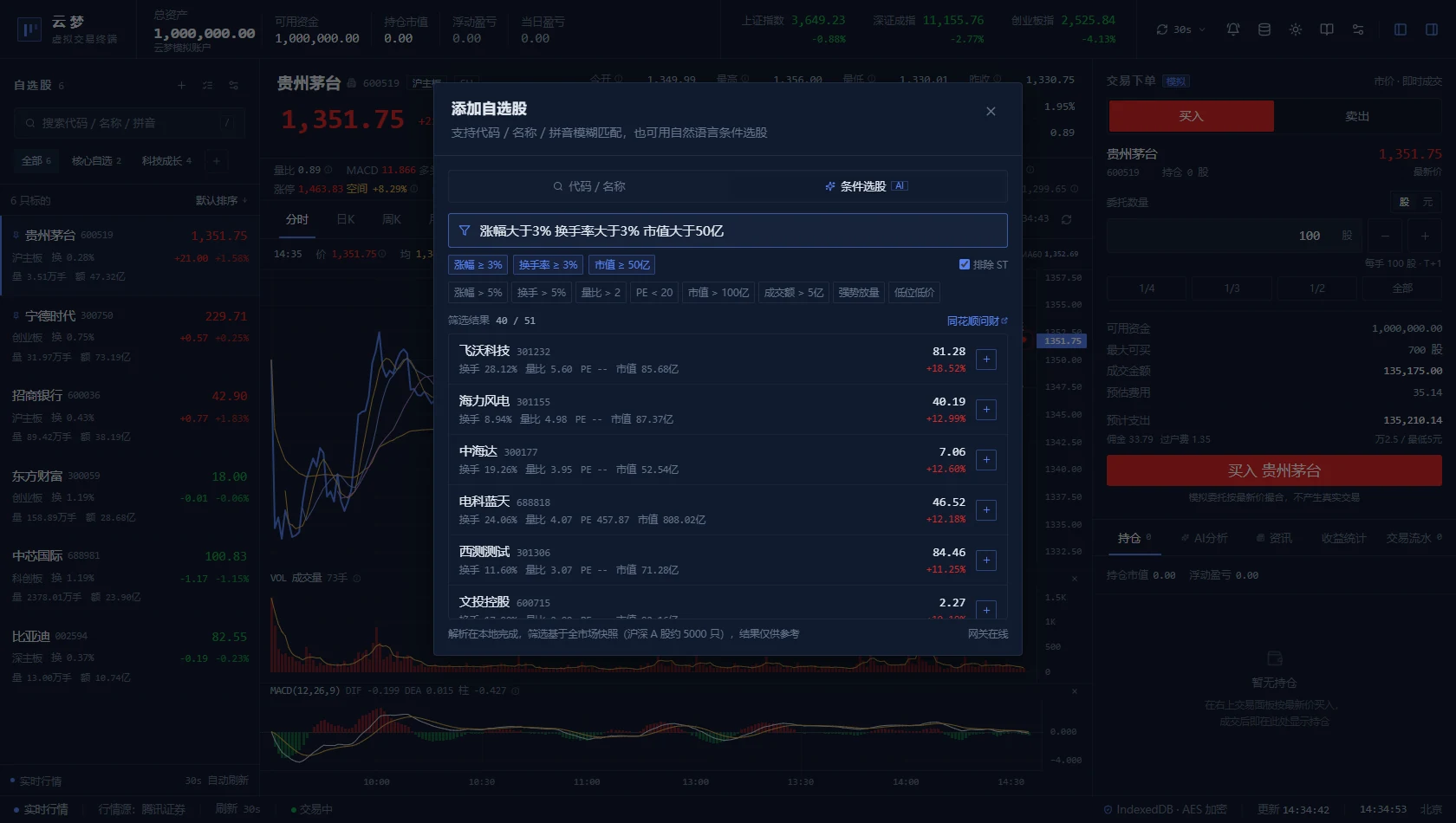Open the 30s refresh interval dropdown
The image size is (1456, 823).
1180,29
